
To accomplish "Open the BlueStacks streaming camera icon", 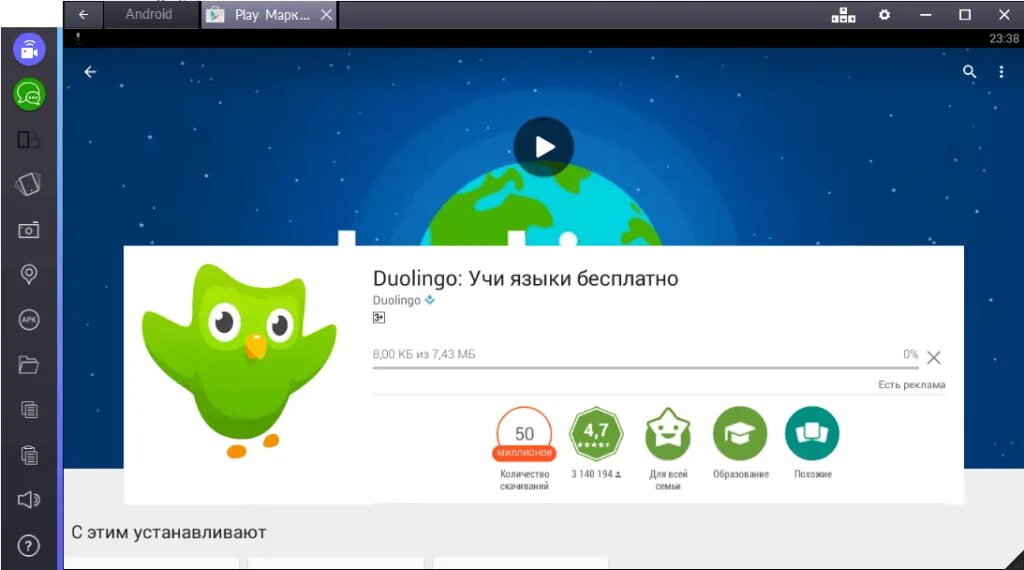I will tap(29, 50).
